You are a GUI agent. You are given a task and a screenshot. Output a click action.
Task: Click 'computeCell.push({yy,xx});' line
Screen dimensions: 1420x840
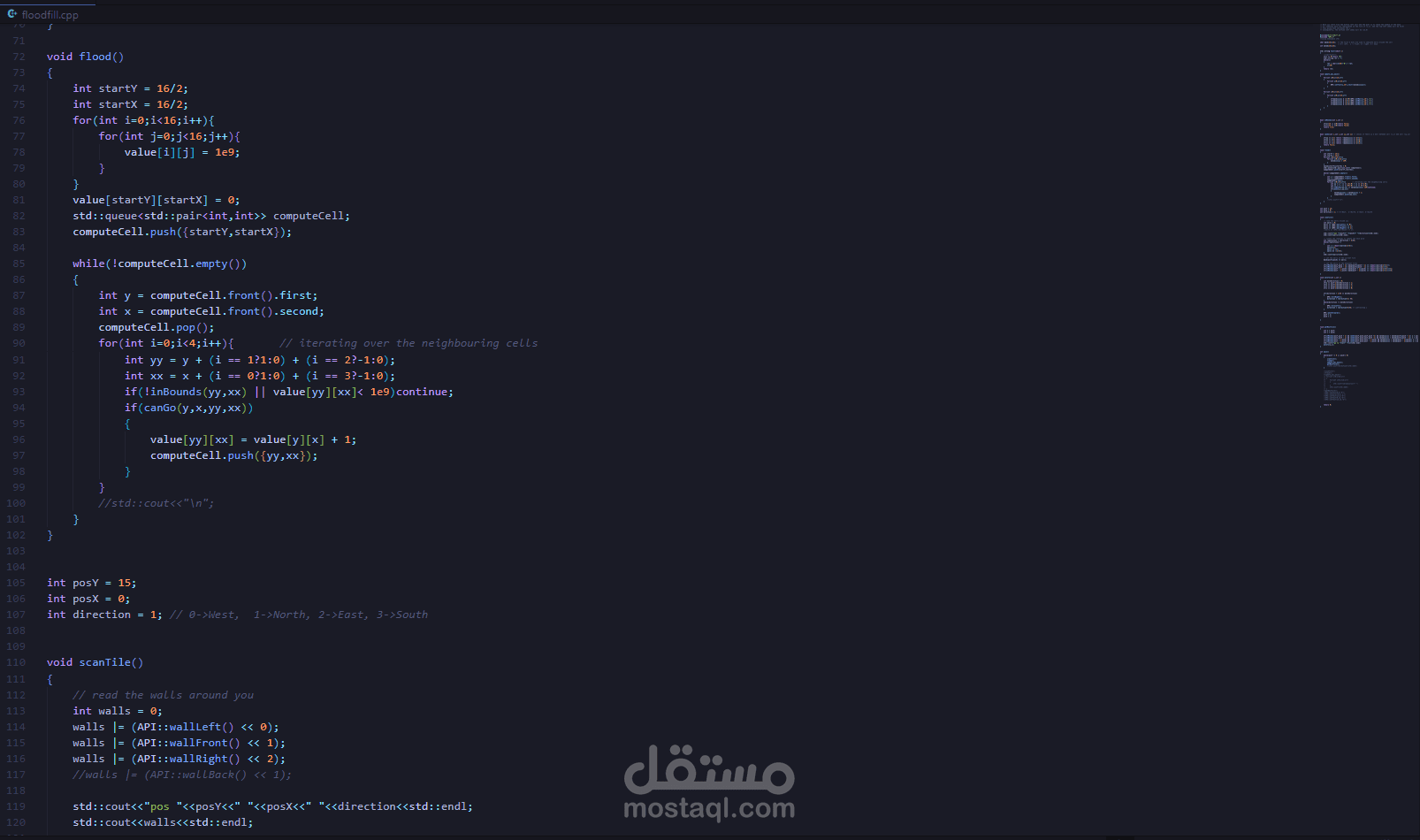(x=233, y=455)
